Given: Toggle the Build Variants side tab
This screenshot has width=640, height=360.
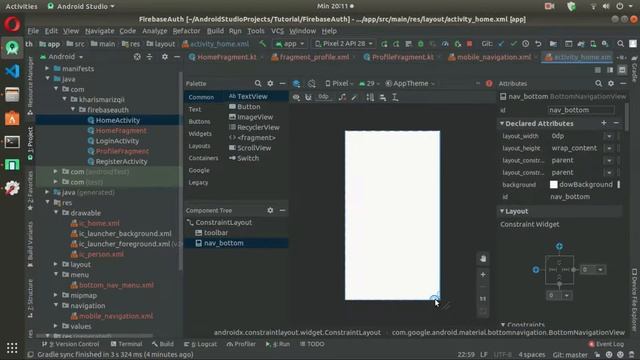Looking at the screenshot, I should click(x=30, y=244).
